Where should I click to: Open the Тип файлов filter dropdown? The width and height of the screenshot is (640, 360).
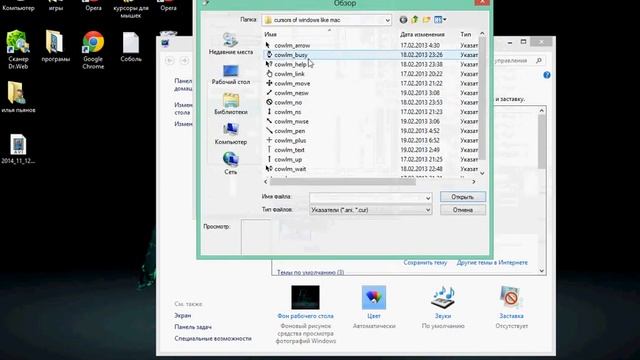point(428,210)
